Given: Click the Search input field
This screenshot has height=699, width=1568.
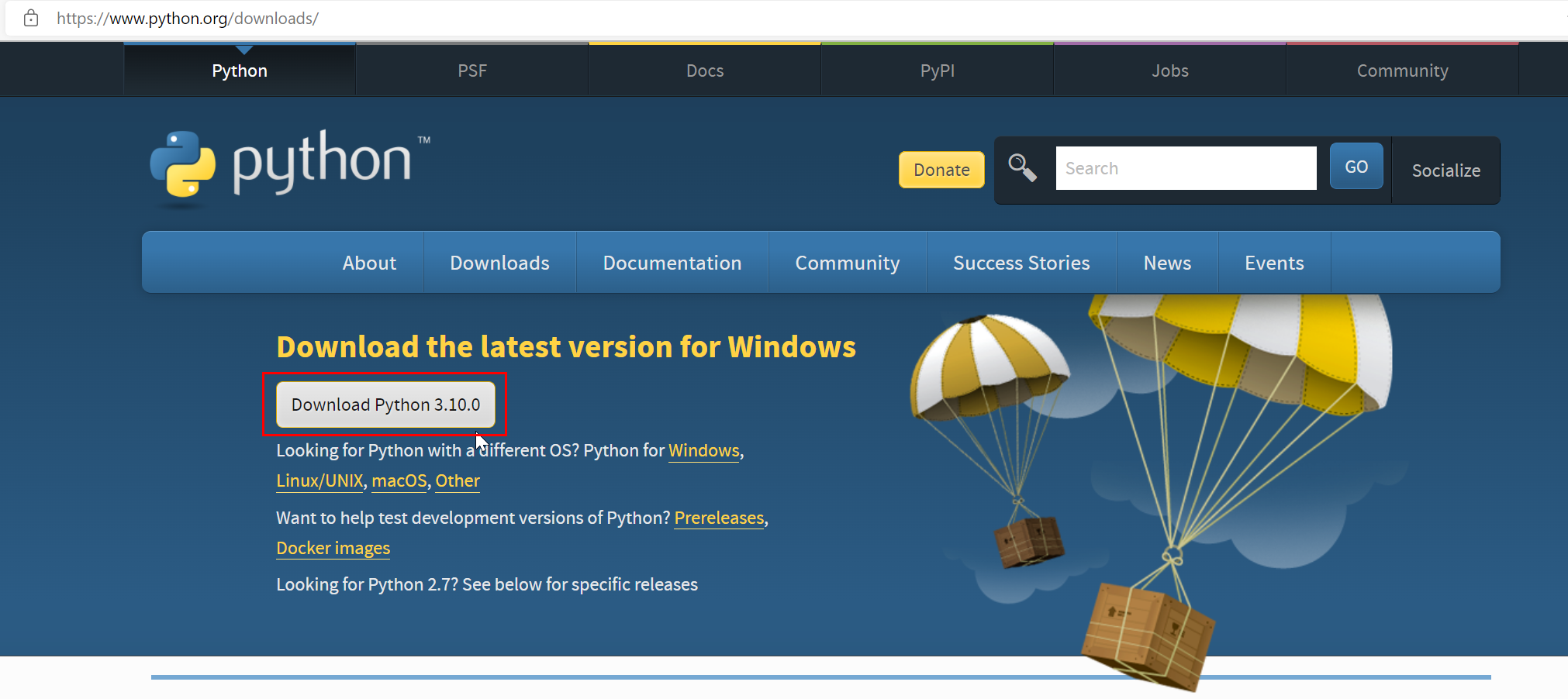Looking at the screenshot, I should pos(1186,168).
